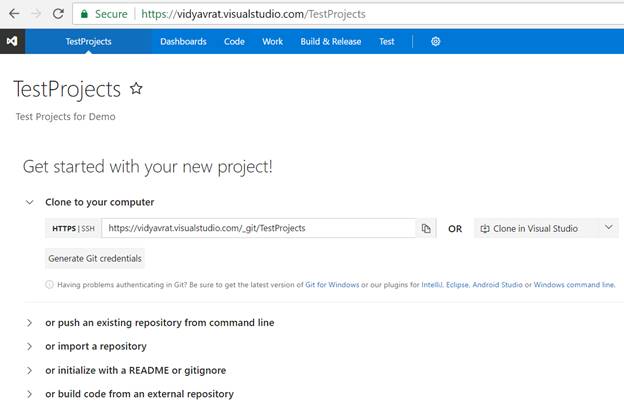Open the Eclipse plugin link
Viewport: 624px width, 412px height.
[x=458, y=285]
